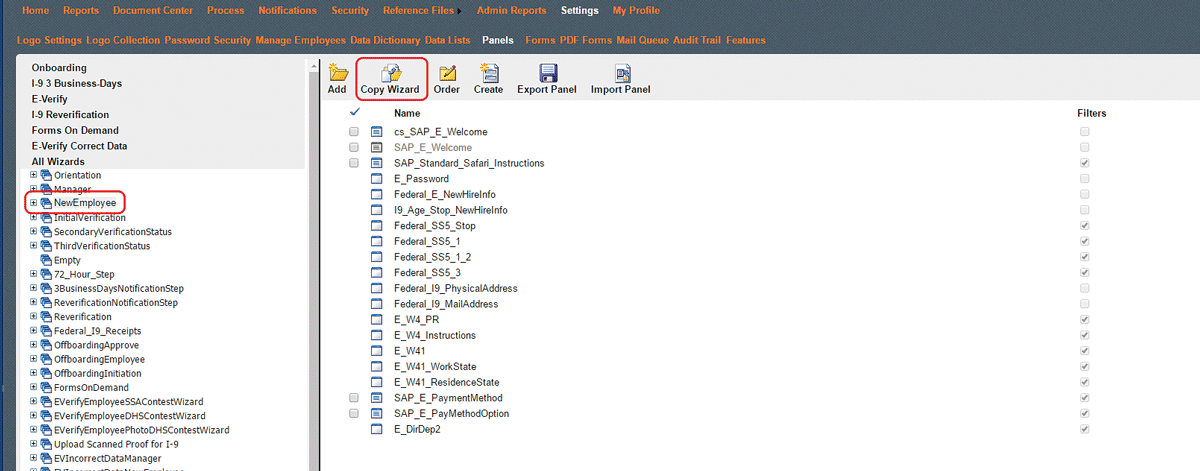Viewport: 1200px width, 471px height.
Task: Expand the NewEmployee tree node
Action: (34, 203)
